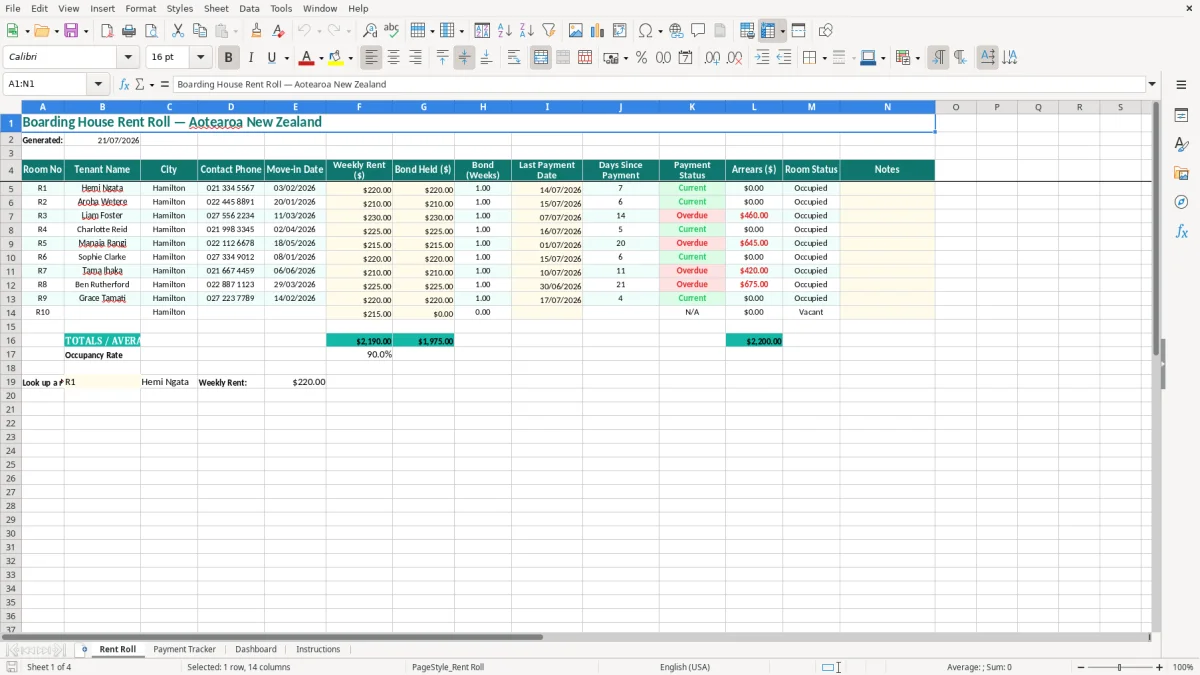Open Font Color dropdown arrow
1200x675 pixels.
[321, 59]
